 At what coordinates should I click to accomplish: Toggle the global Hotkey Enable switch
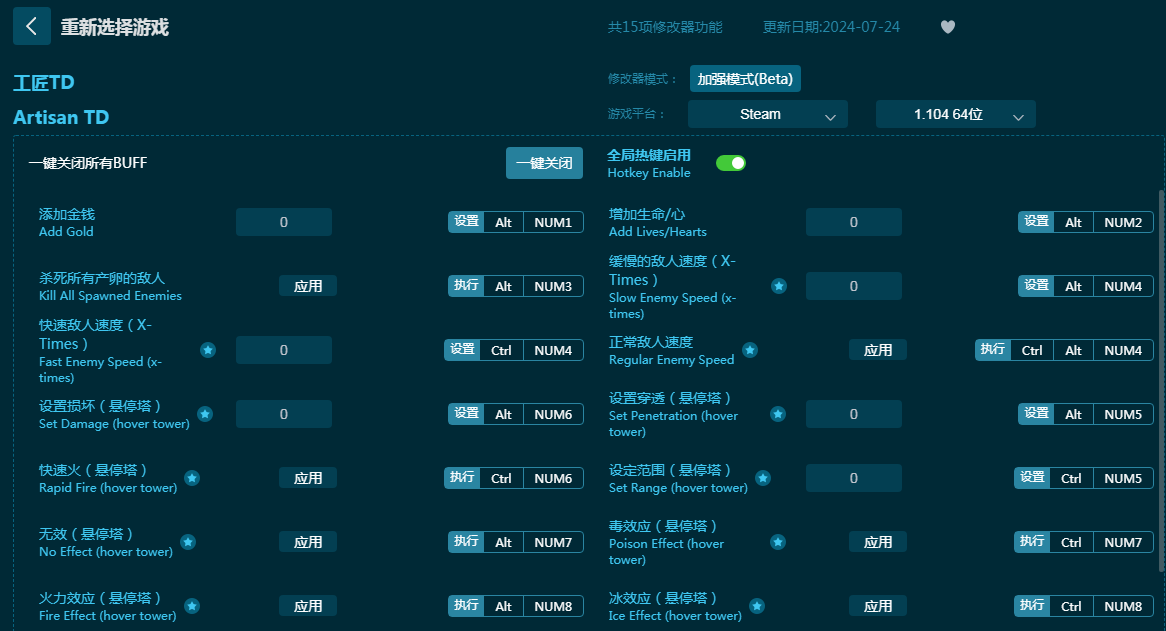pyautogui.click(x=730, y=163)
